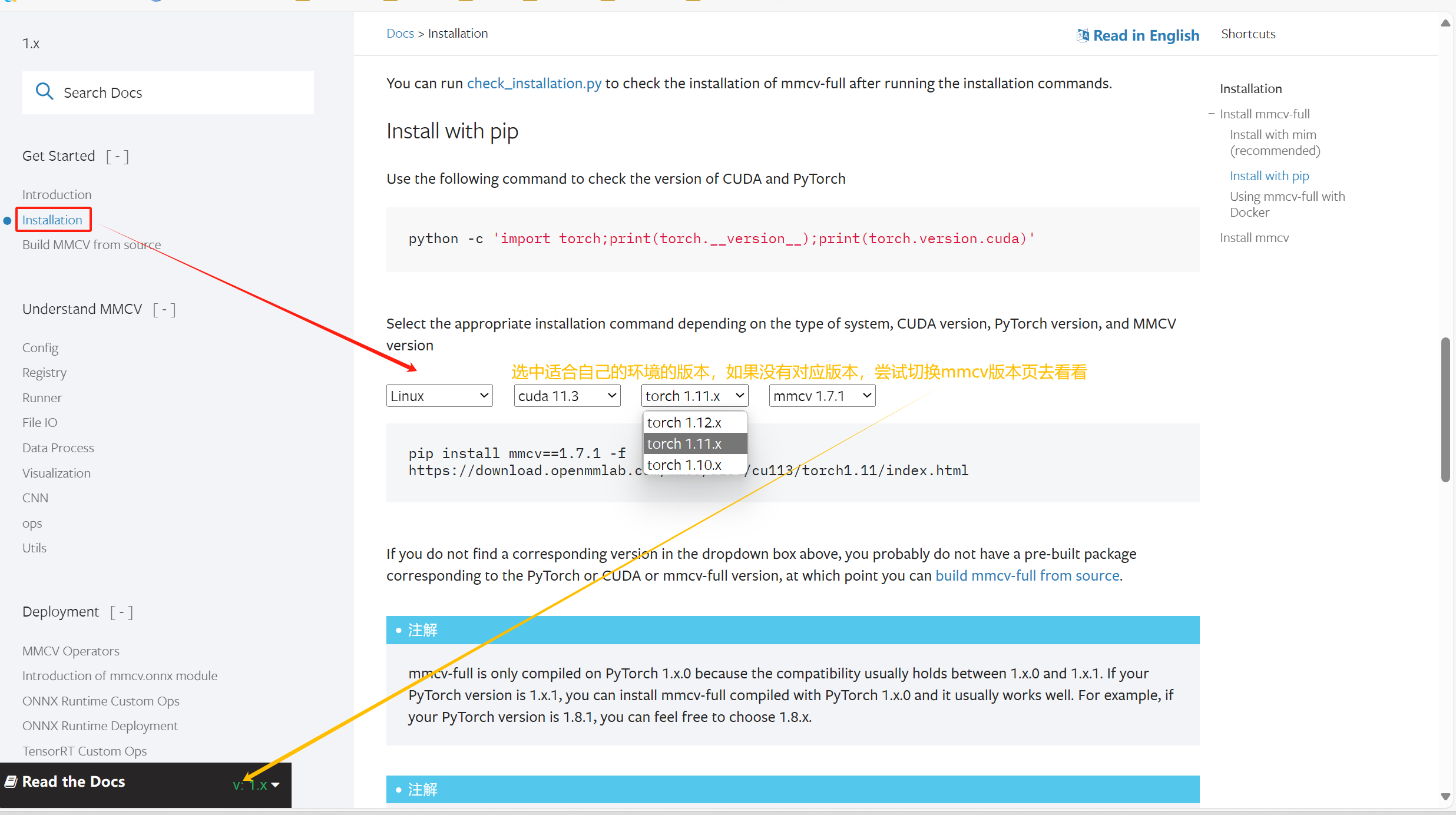Image resolution: width=1456 pixels, height=815 pixels.
Task: Select torch 1.11.x option
Action: pos(695,443)
